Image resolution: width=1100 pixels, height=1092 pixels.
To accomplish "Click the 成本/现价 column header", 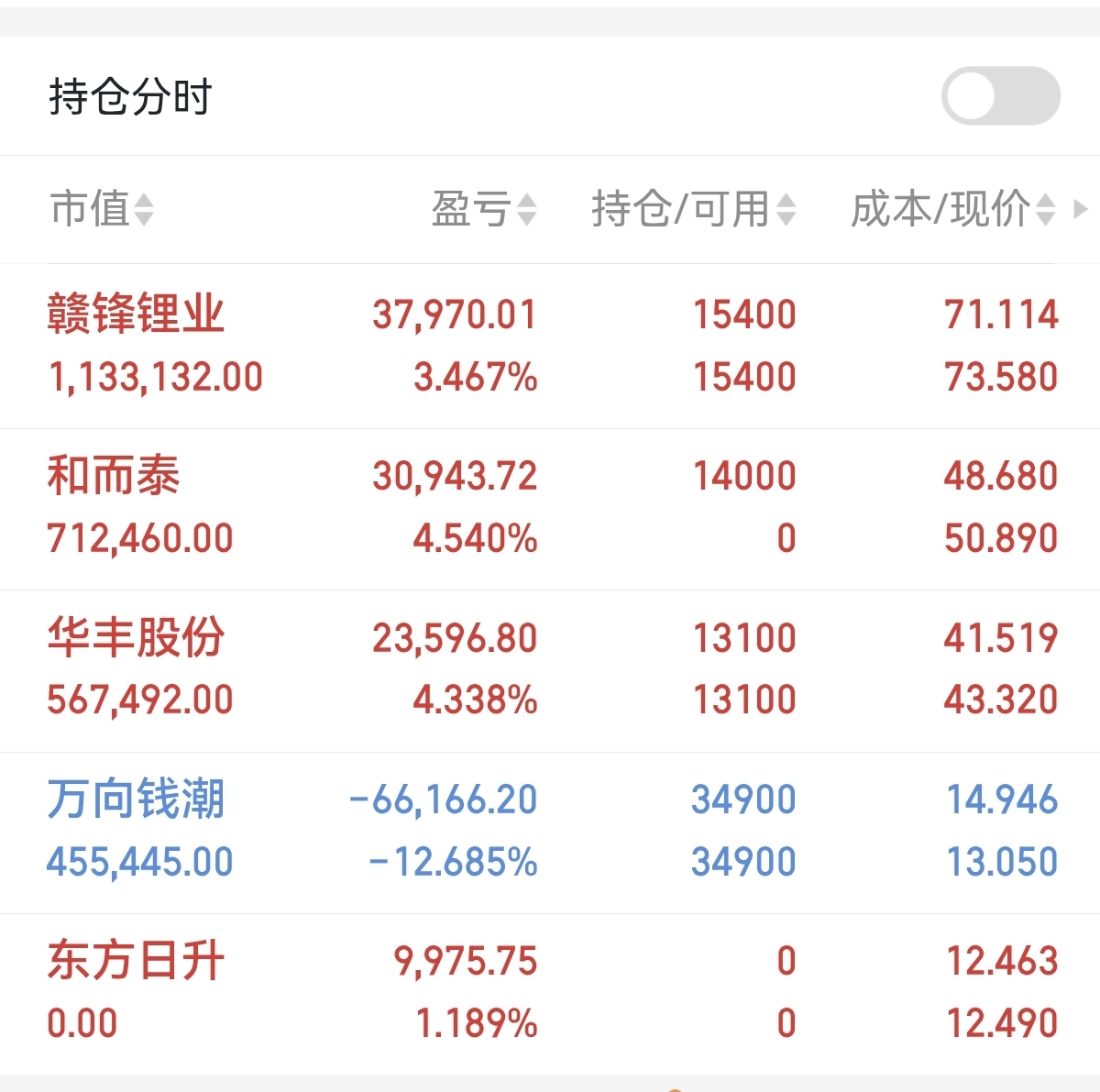I will click(940, 209).
